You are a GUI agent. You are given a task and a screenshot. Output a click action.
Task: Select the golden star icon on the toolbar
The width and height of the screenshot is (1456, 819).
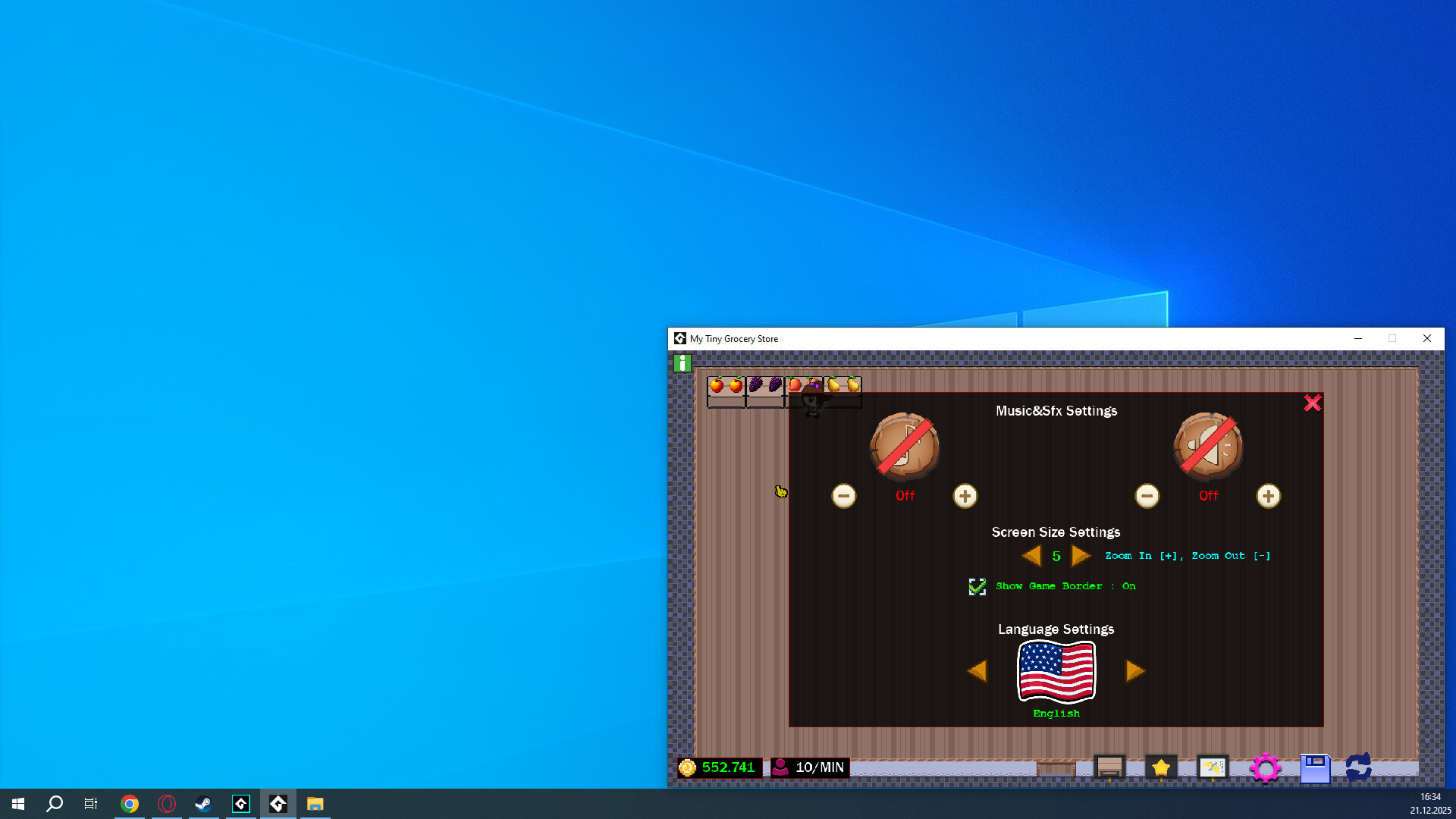1161,767
